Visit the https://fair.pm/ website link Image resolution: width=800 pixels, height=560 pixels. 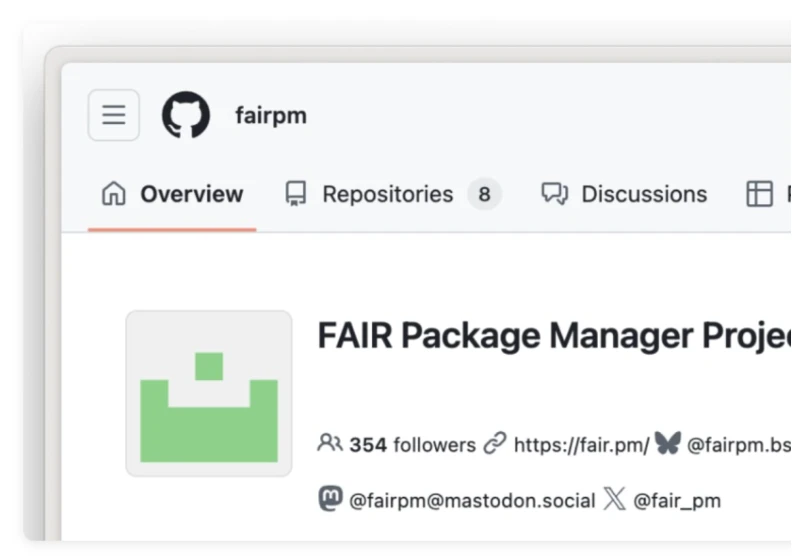coord(582,445)
